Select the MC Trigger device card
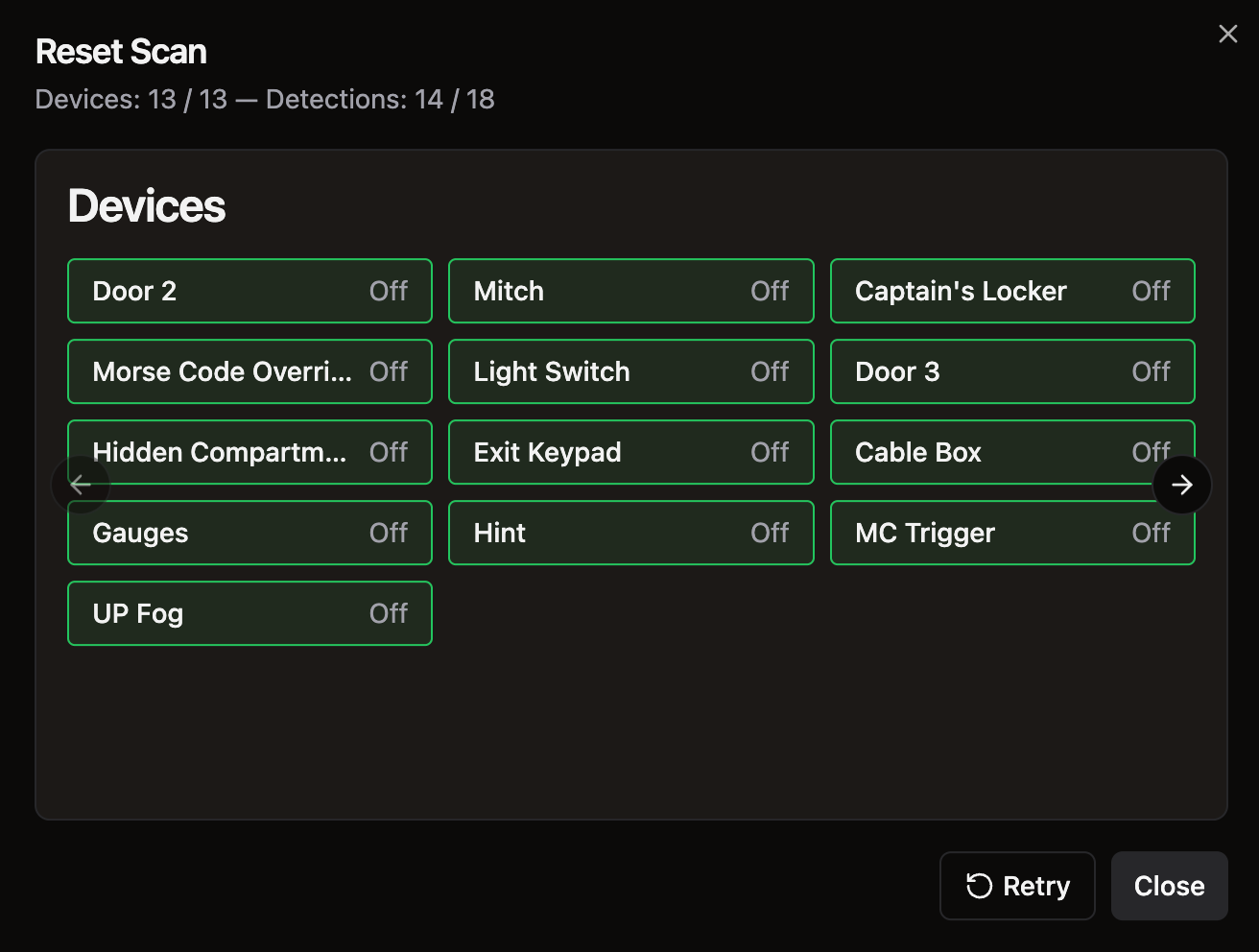The width and height of the screenshot is (1259, 952). point(1012,533)
